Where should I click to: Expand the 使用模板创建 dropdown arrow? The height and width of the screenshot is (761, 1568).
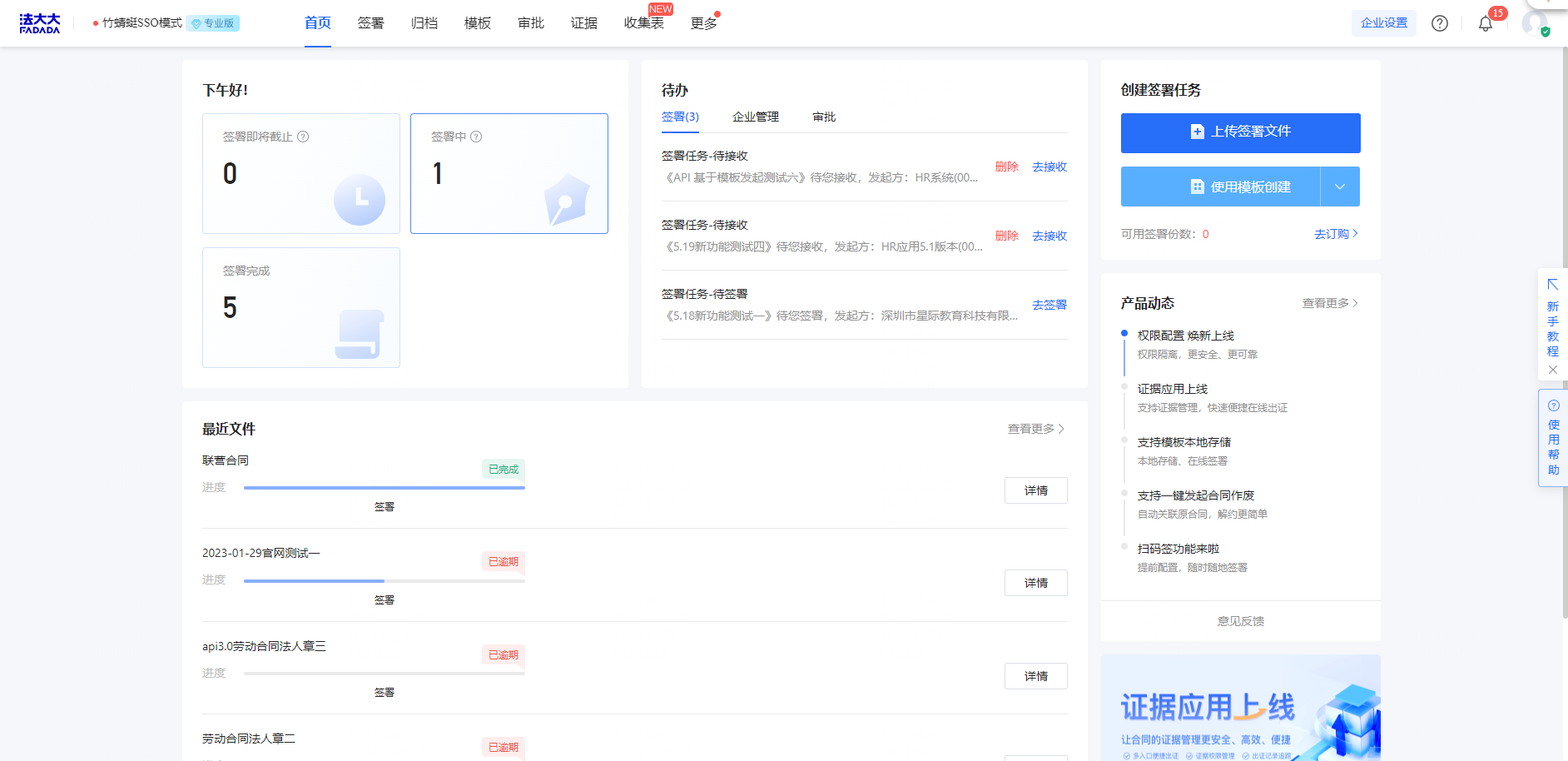click(1340, 187)
